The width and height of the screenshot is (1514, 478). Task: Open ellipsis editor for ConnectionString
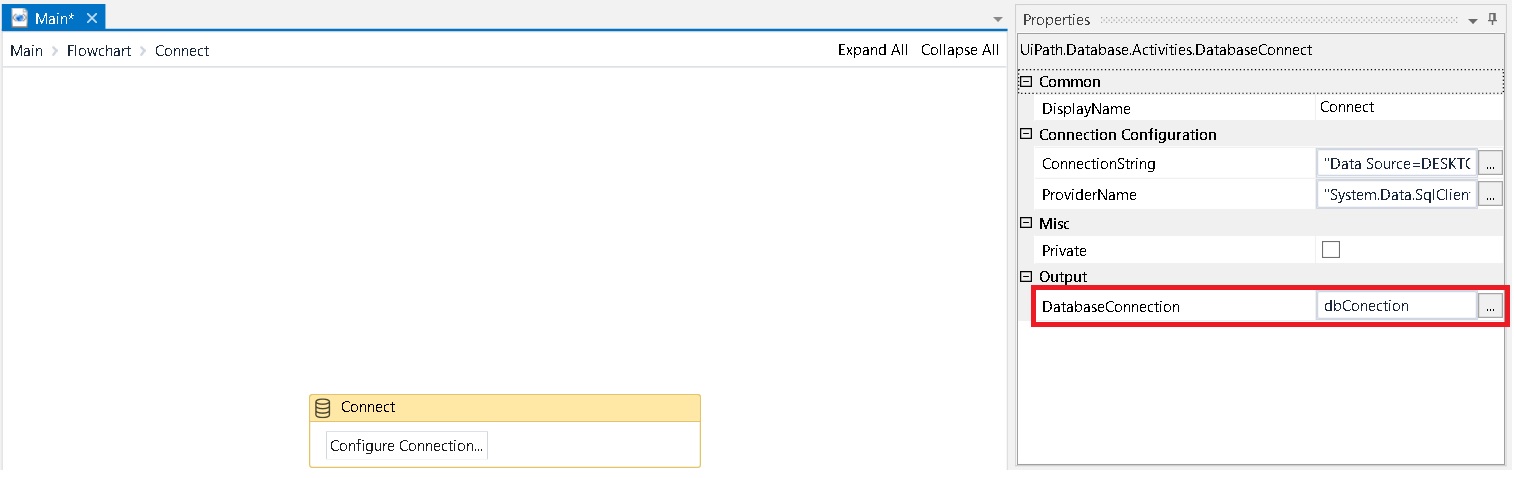1490,163
